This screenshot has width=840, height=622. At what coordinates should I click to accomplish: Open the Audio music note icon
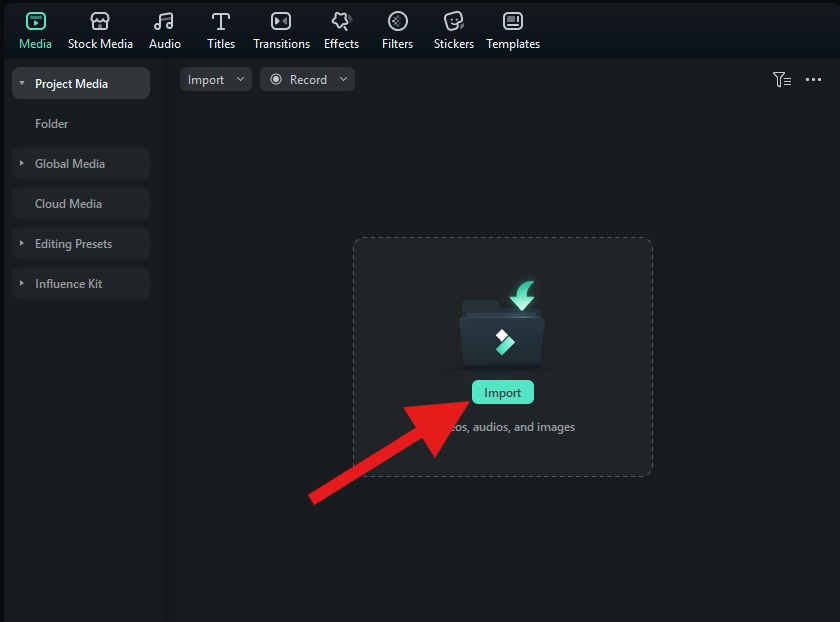[x=164, y=21]
